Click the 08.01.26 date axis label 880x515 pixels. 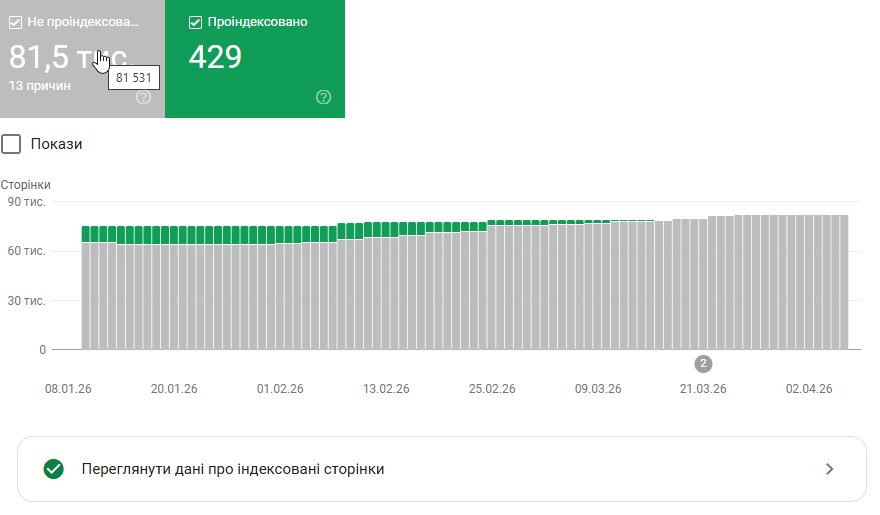[x=68, y=389]
